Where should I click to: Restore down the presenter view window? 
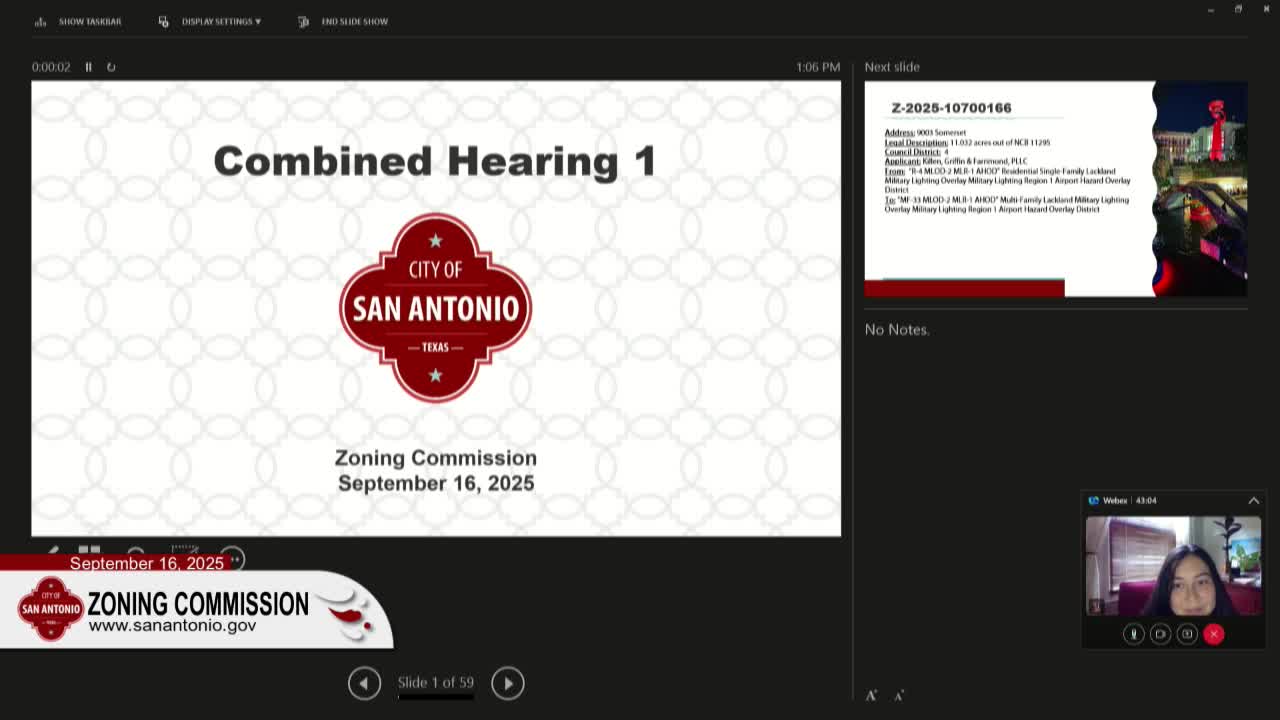(x=1238, y=9)
